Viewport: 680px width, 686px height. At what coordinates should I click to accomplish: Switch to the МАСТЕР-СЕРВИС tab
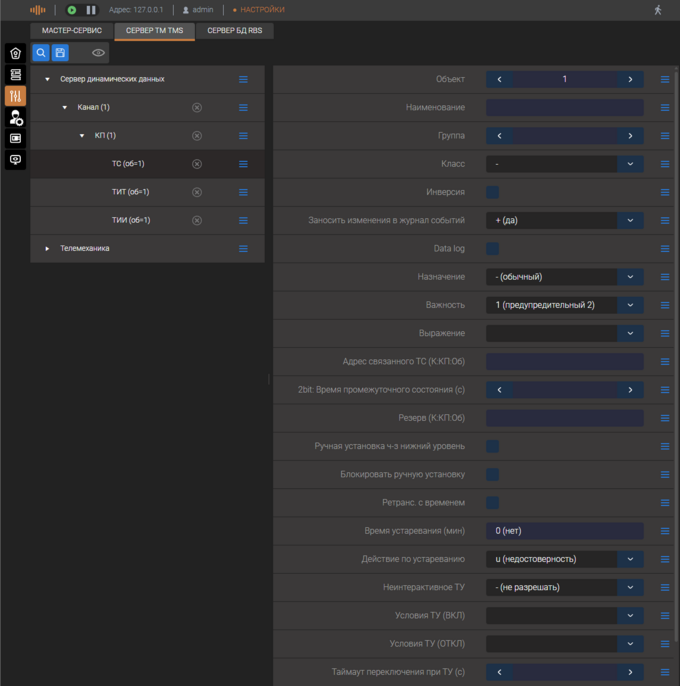[x=72, y=31]
